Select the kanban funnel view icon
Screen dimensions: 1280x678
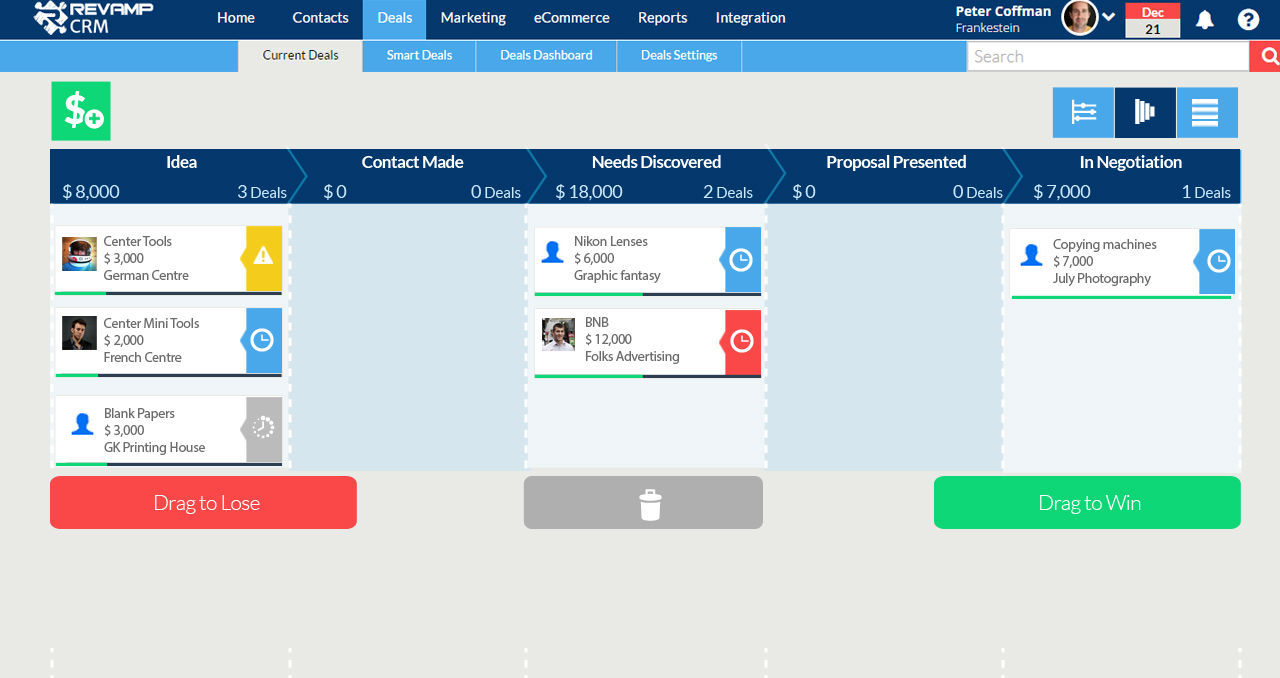(1144, 112)
